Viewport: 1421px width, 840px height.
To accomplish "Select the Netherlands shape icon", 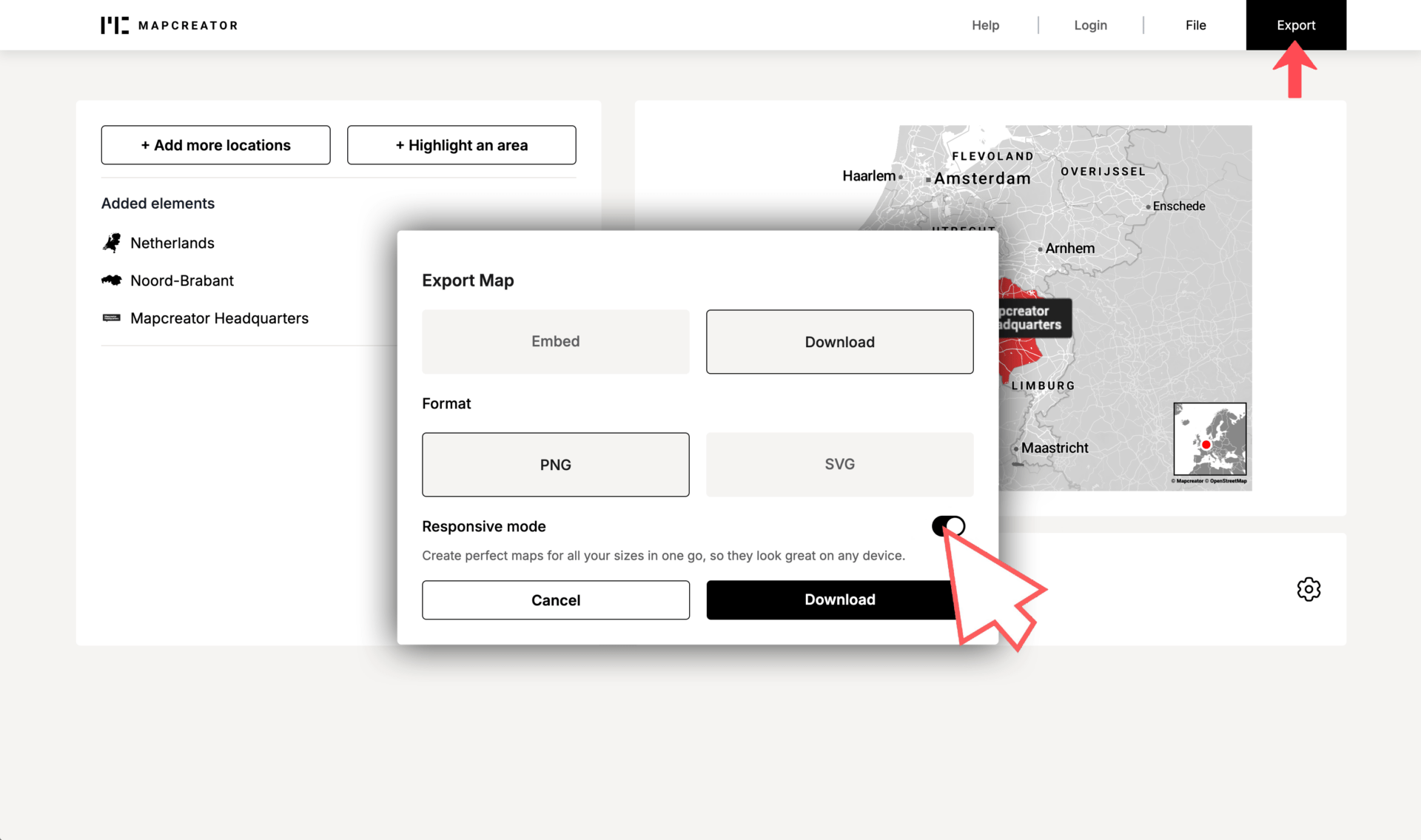I will pos(112,242).
